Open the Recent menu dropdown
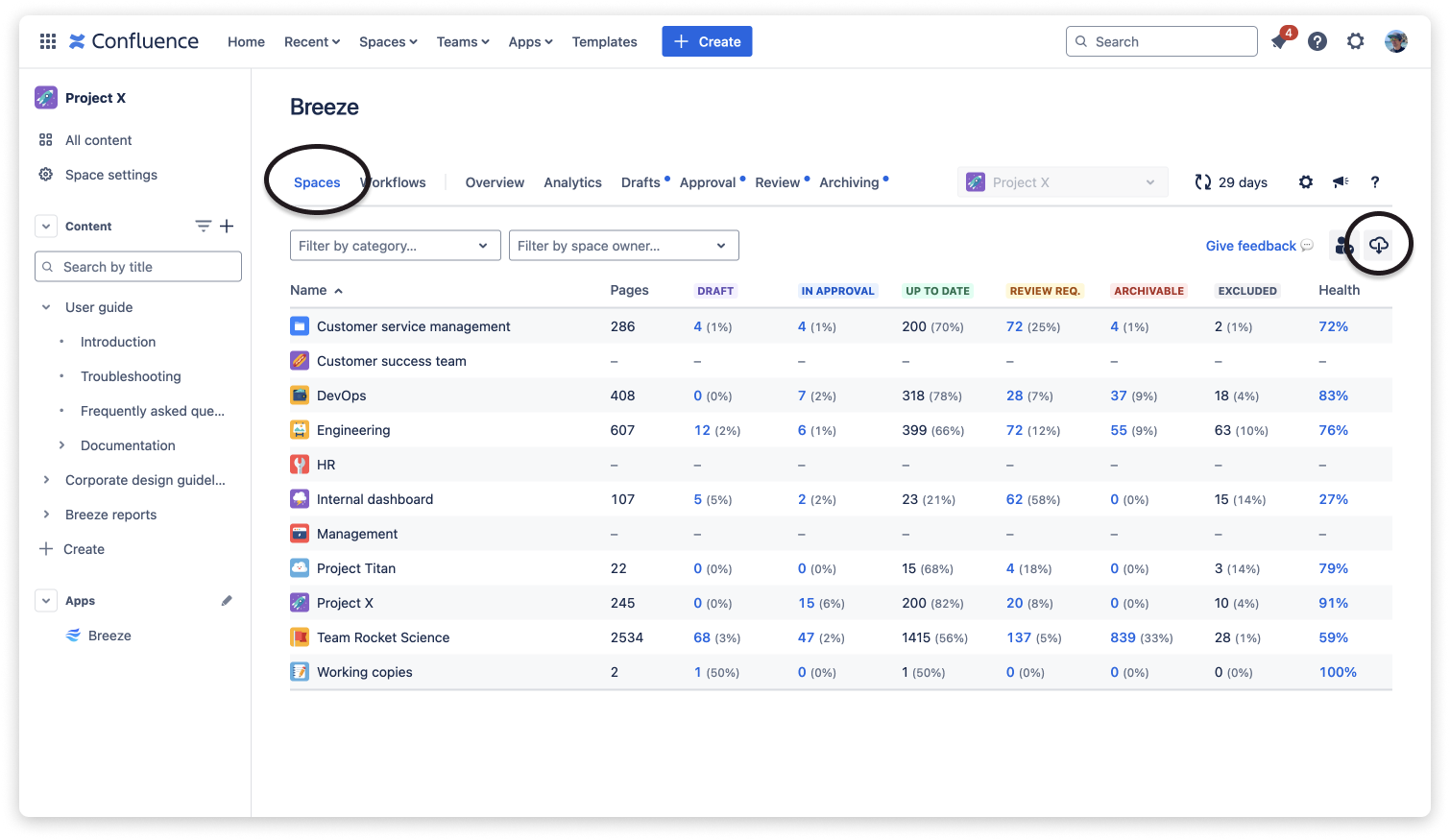This screenshot has height=840, width=1450. tap(312, 41)
